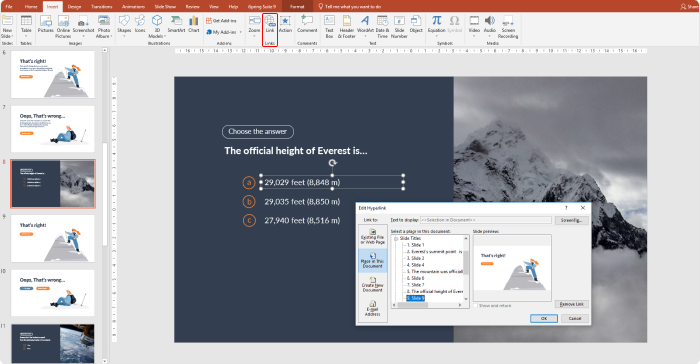The width and height of the screenshot is (700, 364).
Task: Click slide list vertical scrollbar down arrow
Action: [x=466, y=299]
